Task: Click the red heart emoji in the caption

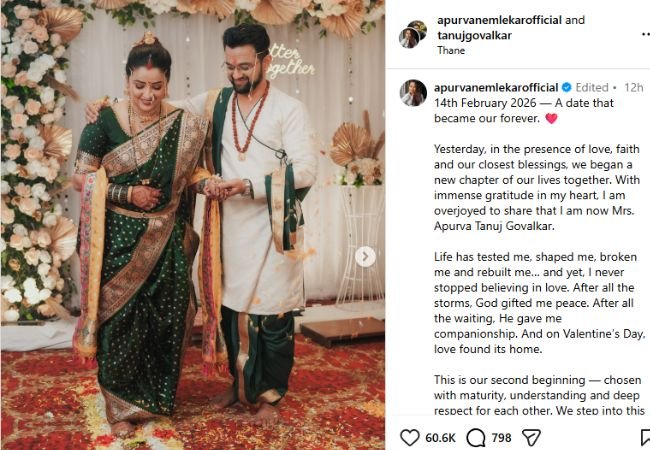Action: coord(551,119)
